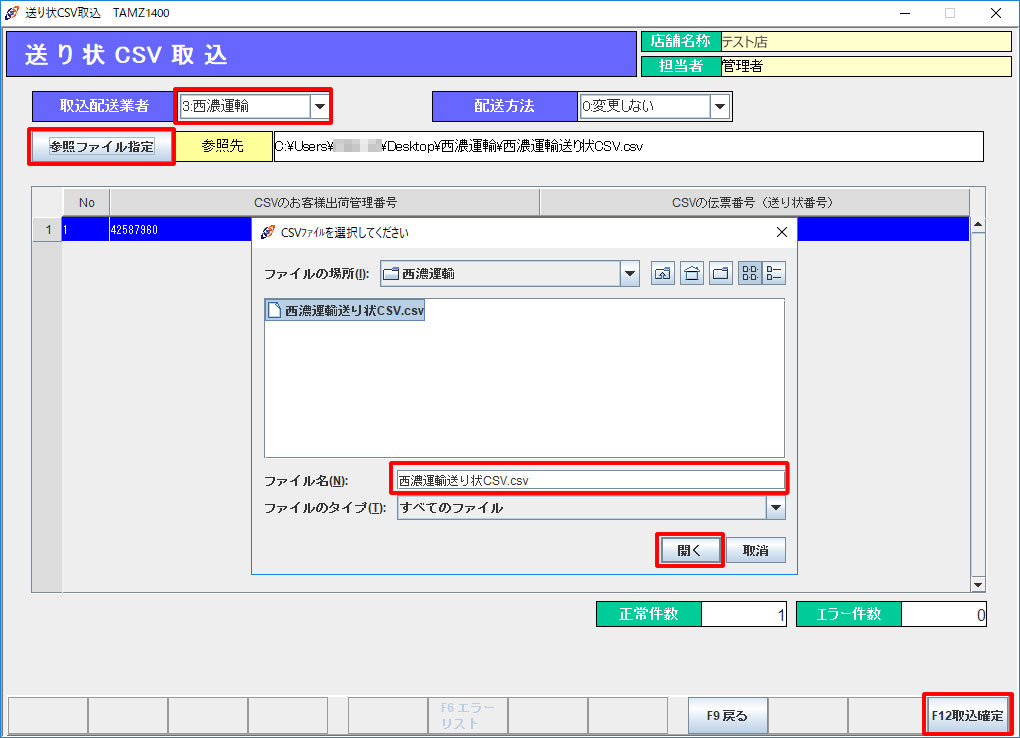This screenshot has width=1020, height=738.
Task: Switch file dialog to details view
Action: click(x=773, y=274)
